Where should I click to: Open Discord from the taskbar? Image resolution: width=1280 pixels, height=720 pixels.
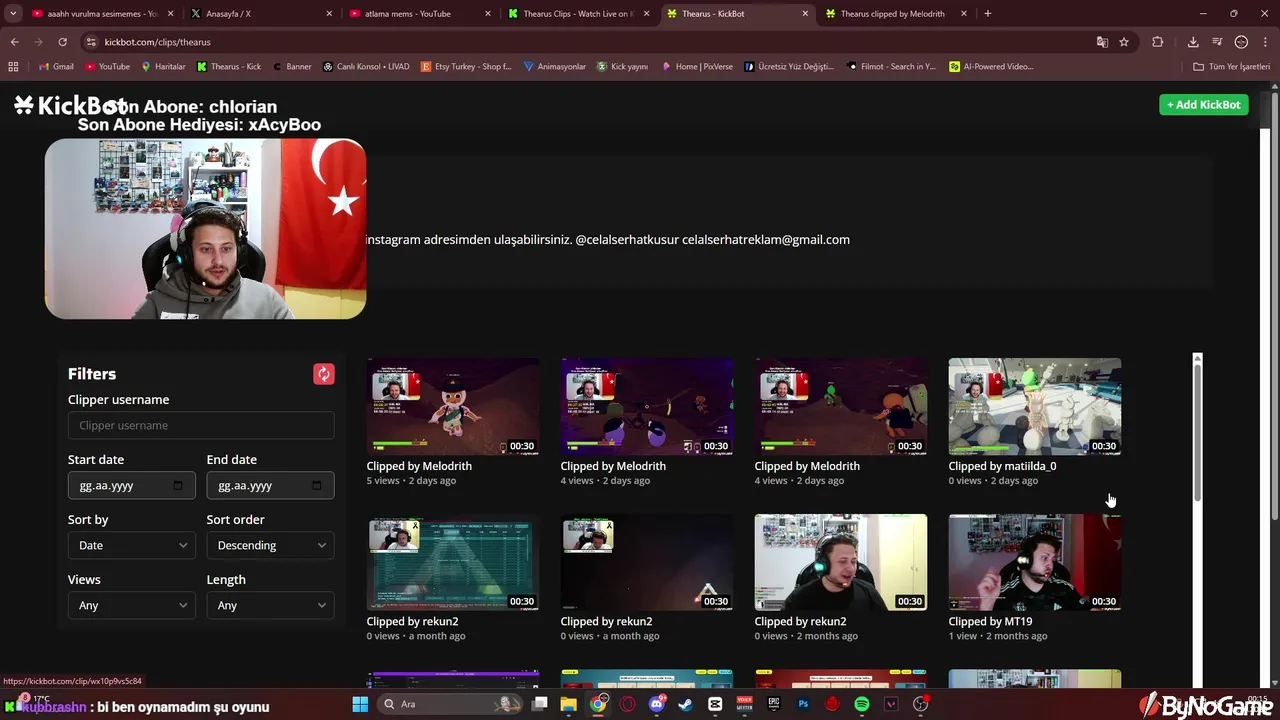[657, 704]
